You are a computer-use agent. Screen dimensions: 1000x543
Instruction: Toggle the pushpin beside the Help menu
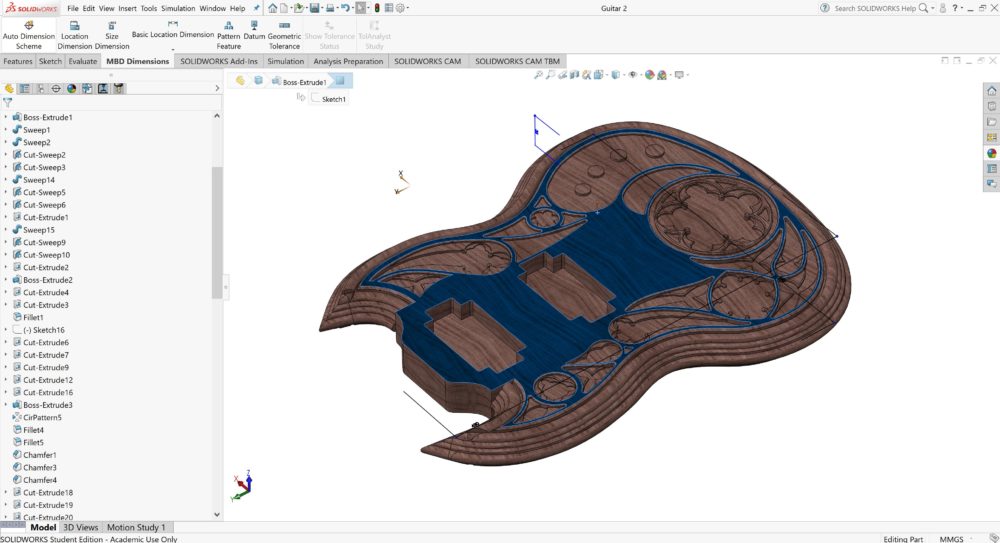click(x=255, y=8)
